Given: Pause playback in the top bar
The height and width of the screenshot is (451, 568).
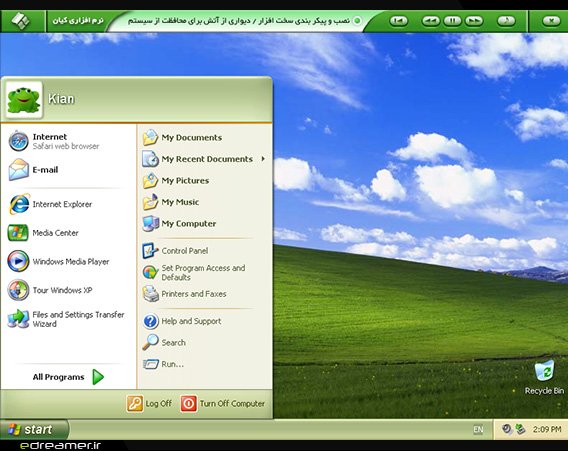Looking at the screenshot, I should (x=452, y=21).
